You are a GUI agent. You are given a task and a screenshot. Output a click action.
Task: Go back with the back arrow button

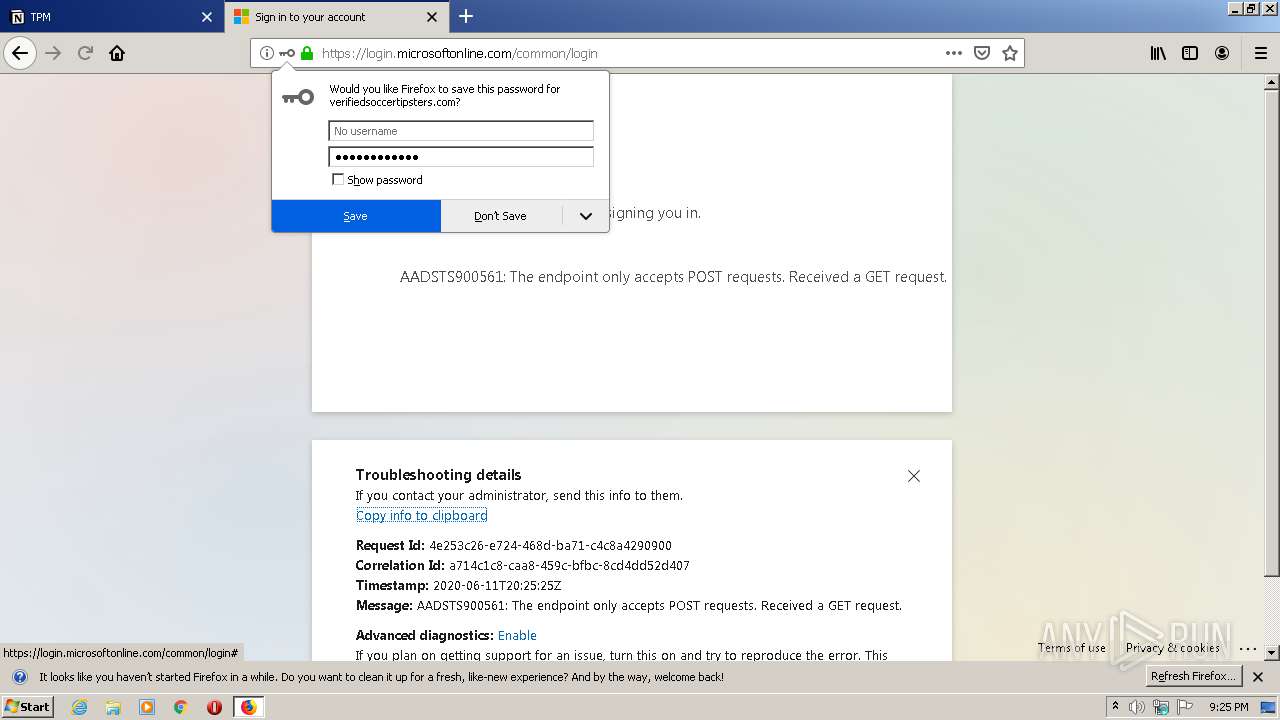pyautogui.click(x=20, y=53)
